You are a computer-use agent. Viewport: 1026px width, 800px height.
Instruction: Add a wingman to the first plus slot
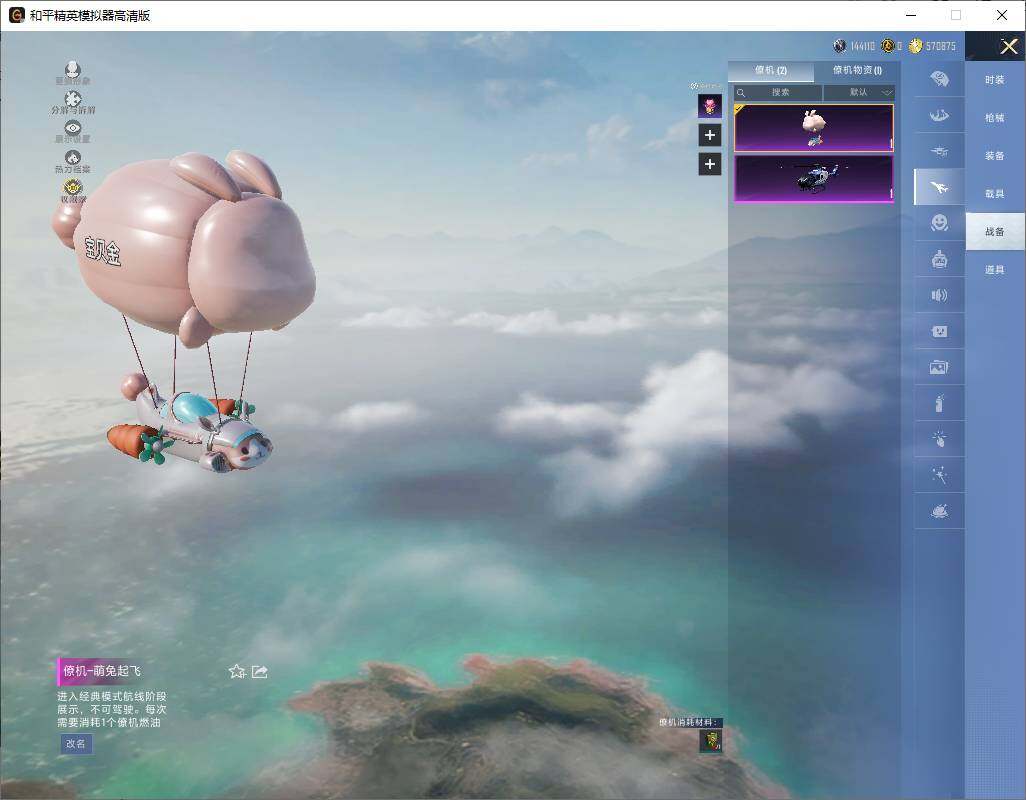[710, 135]
